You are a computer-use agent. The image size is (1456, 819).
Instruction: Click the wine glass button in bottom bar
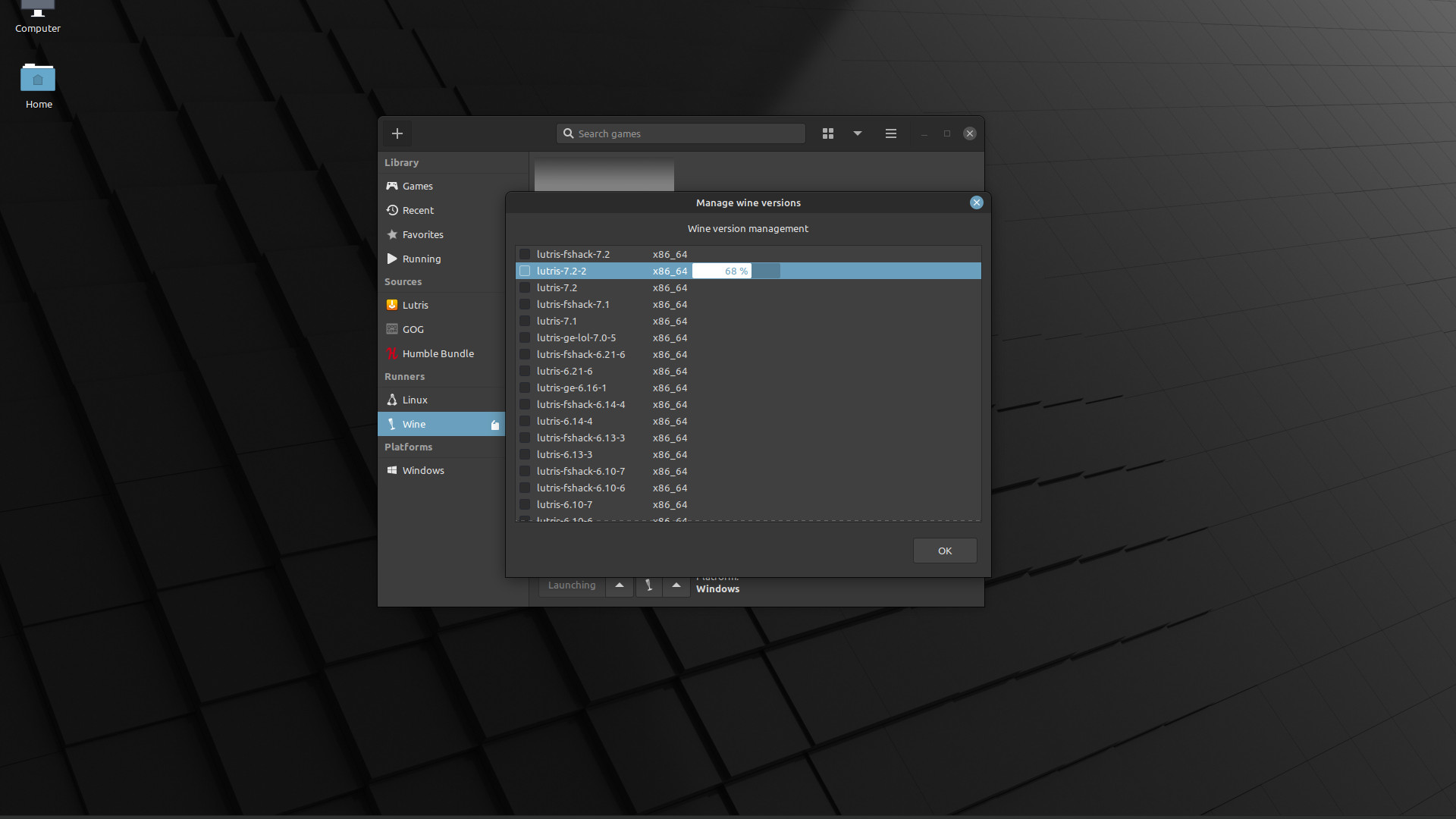pos(649,585)
